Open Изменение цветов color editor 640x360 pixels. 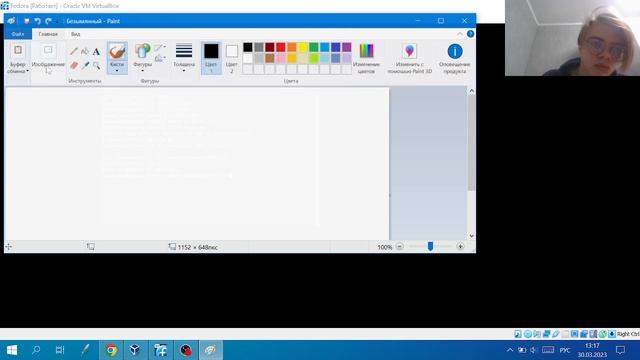tap(366, 58)
